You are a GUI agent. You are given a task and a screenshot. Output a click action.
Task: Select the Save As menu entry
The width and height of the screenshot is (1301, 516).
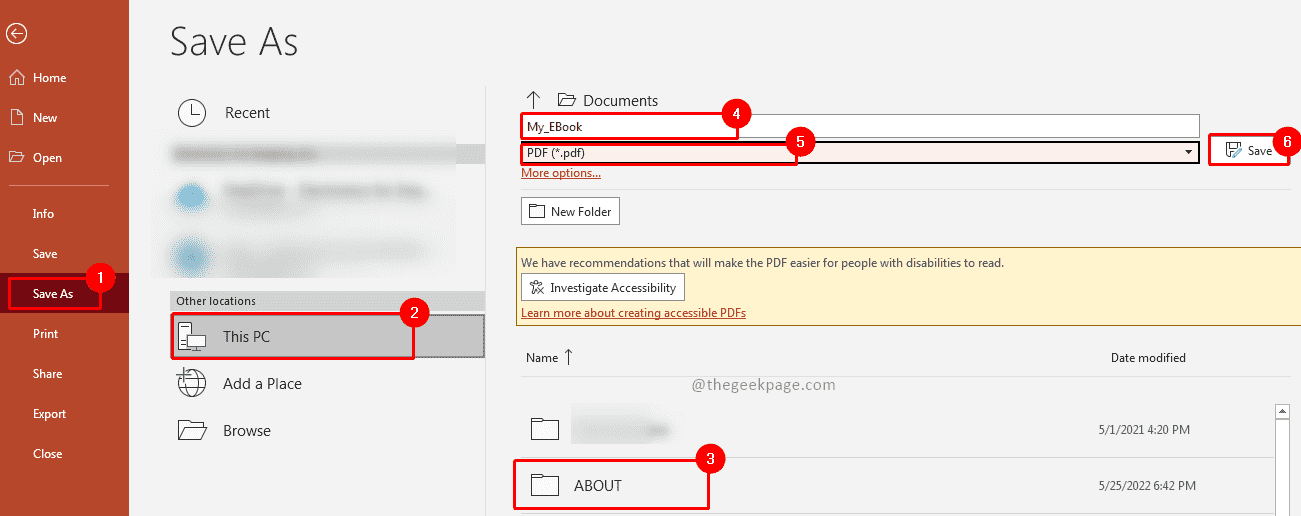coord(64,293)
